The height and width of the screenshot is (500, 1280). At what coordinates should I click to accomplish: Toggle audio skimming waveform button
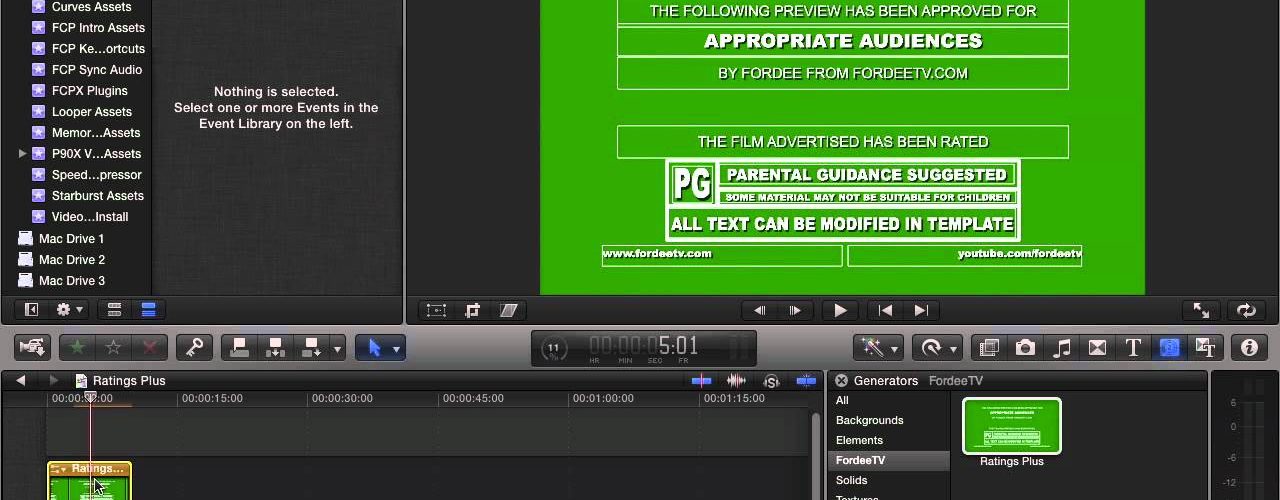[x=736, y=381]
